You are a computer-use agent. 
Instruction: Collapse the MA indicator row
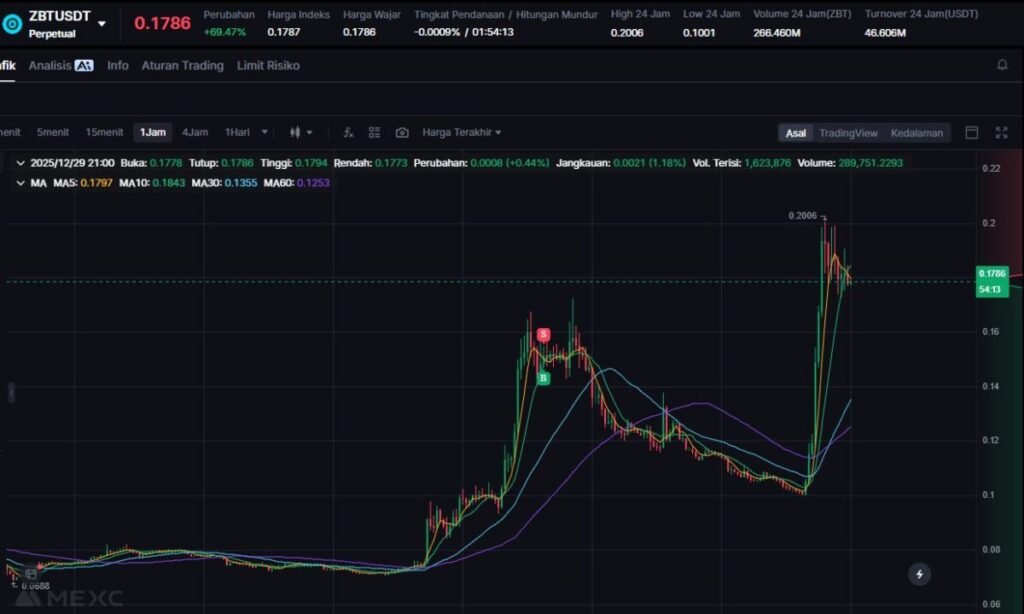(20, 183)
